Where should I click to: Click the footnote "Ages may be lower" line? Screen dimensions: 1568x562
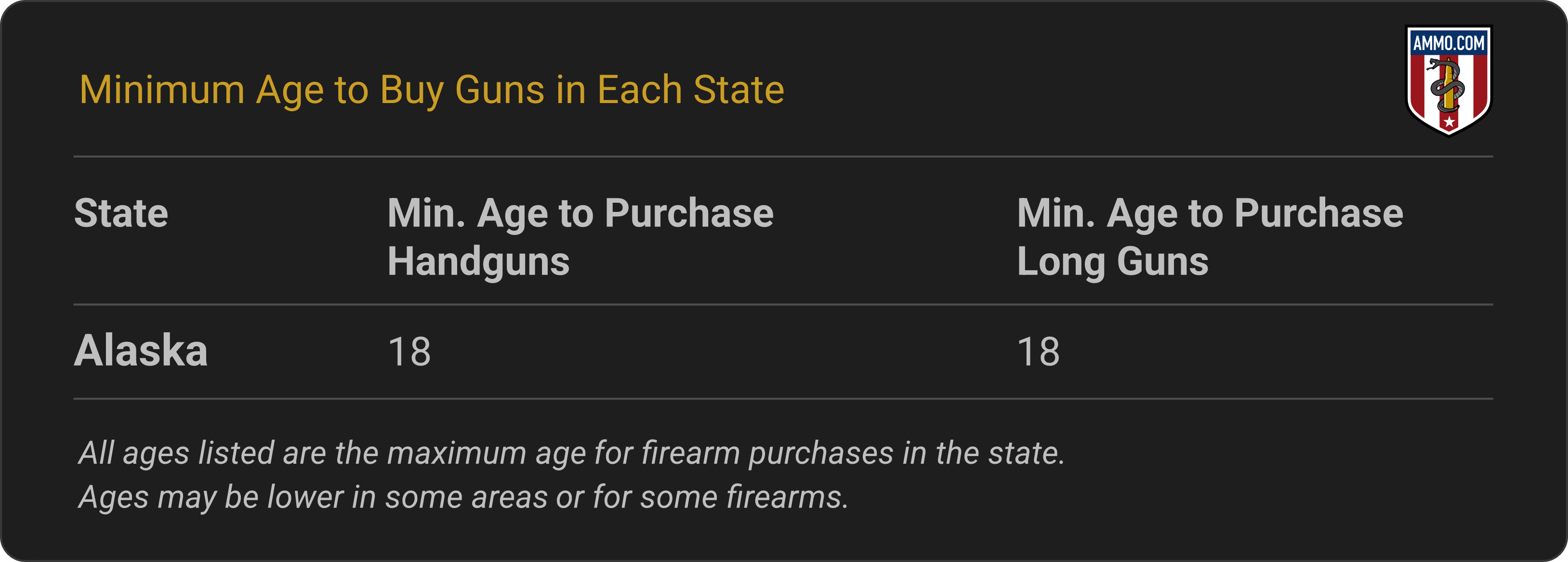click(x=463, y=497)
